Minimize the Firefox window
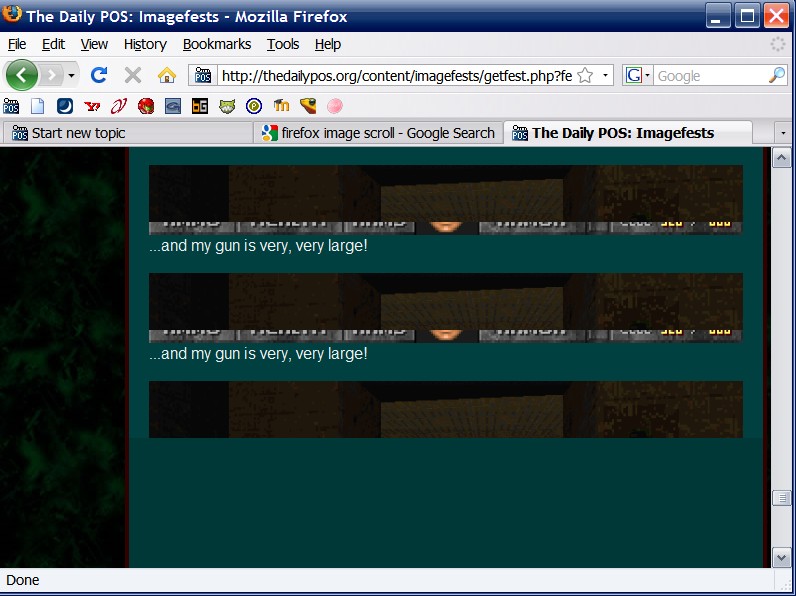Screen dimensions: 796x596 pyautogui.click(x=716, y=16)
